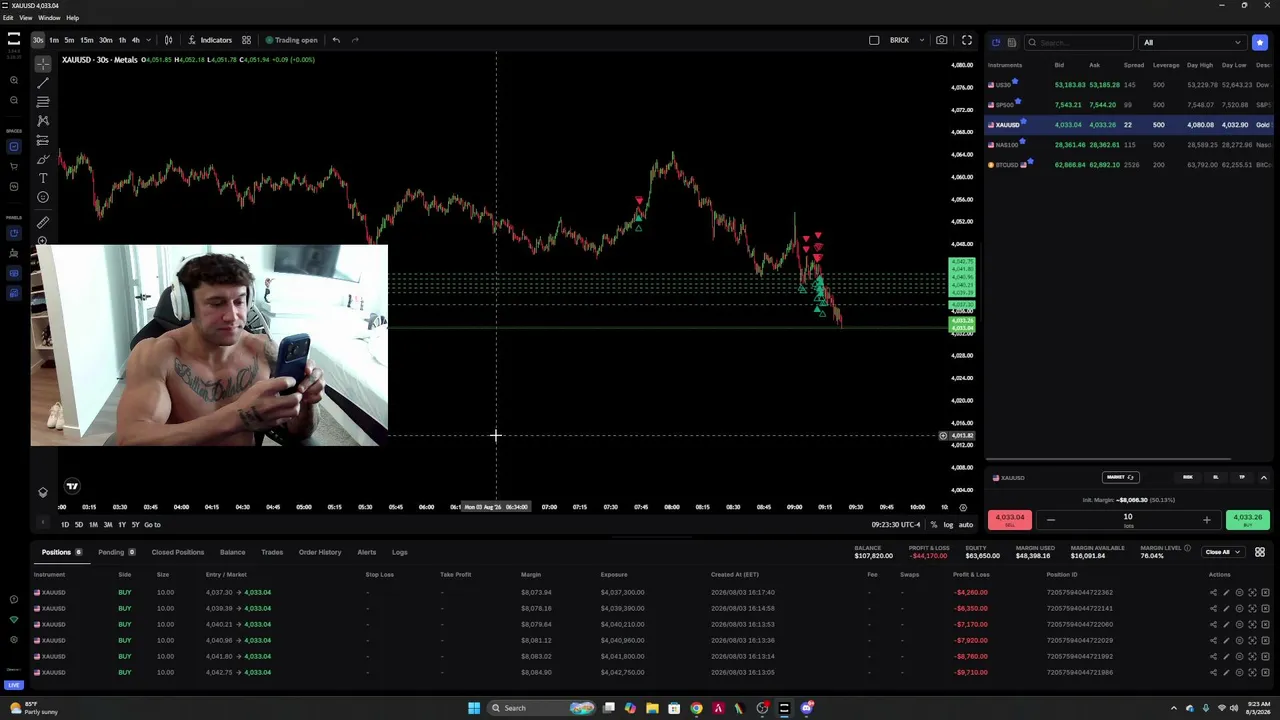Click the shopping cart icon in sidebar

pyautogui.click(x=13, y=166)
